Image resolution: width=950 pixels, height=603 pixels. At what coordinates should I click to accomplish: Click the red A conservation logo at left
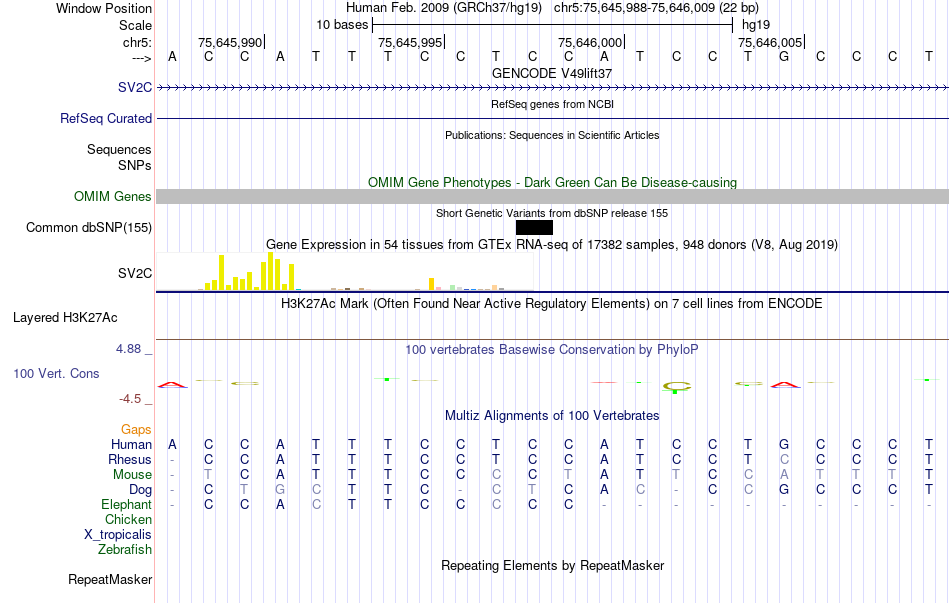(x=173, y=384)
